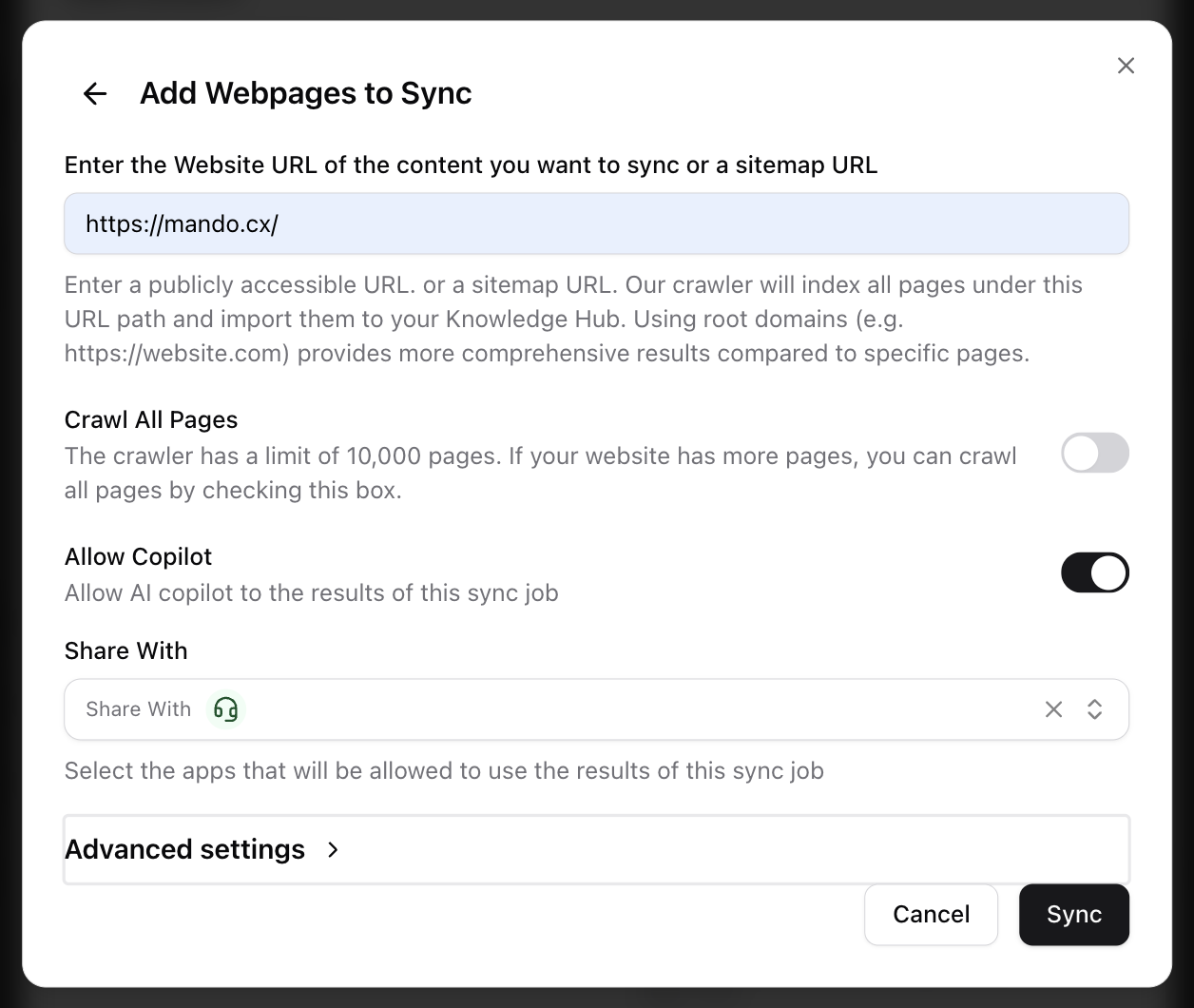
Task: Click the URL field's heading label
Action: (x=471, y=165)
